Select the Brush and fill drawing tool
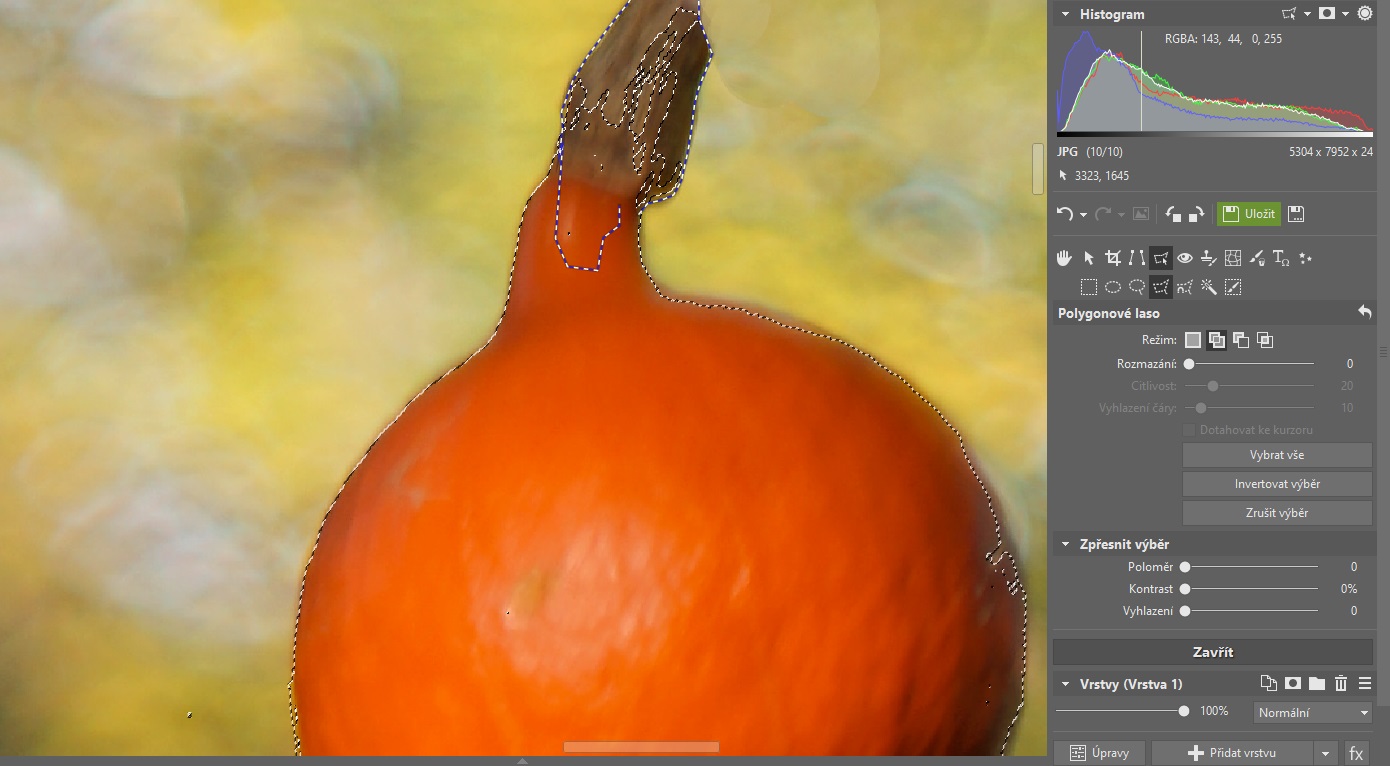This screenshot has height=766, width=1390. pyautogui.click(x=1257, y=258)
